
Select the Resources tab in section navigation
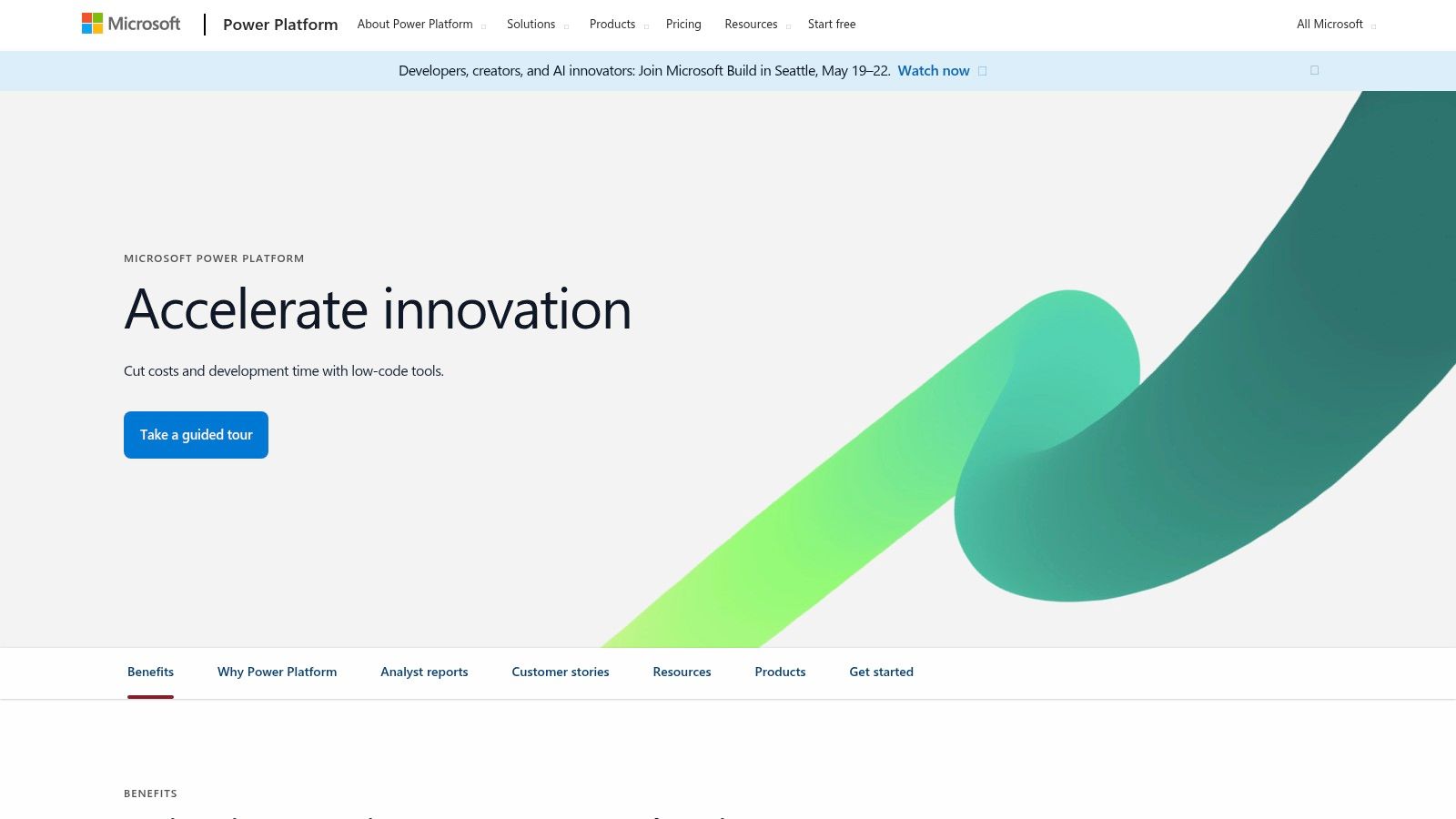point(682,672)
